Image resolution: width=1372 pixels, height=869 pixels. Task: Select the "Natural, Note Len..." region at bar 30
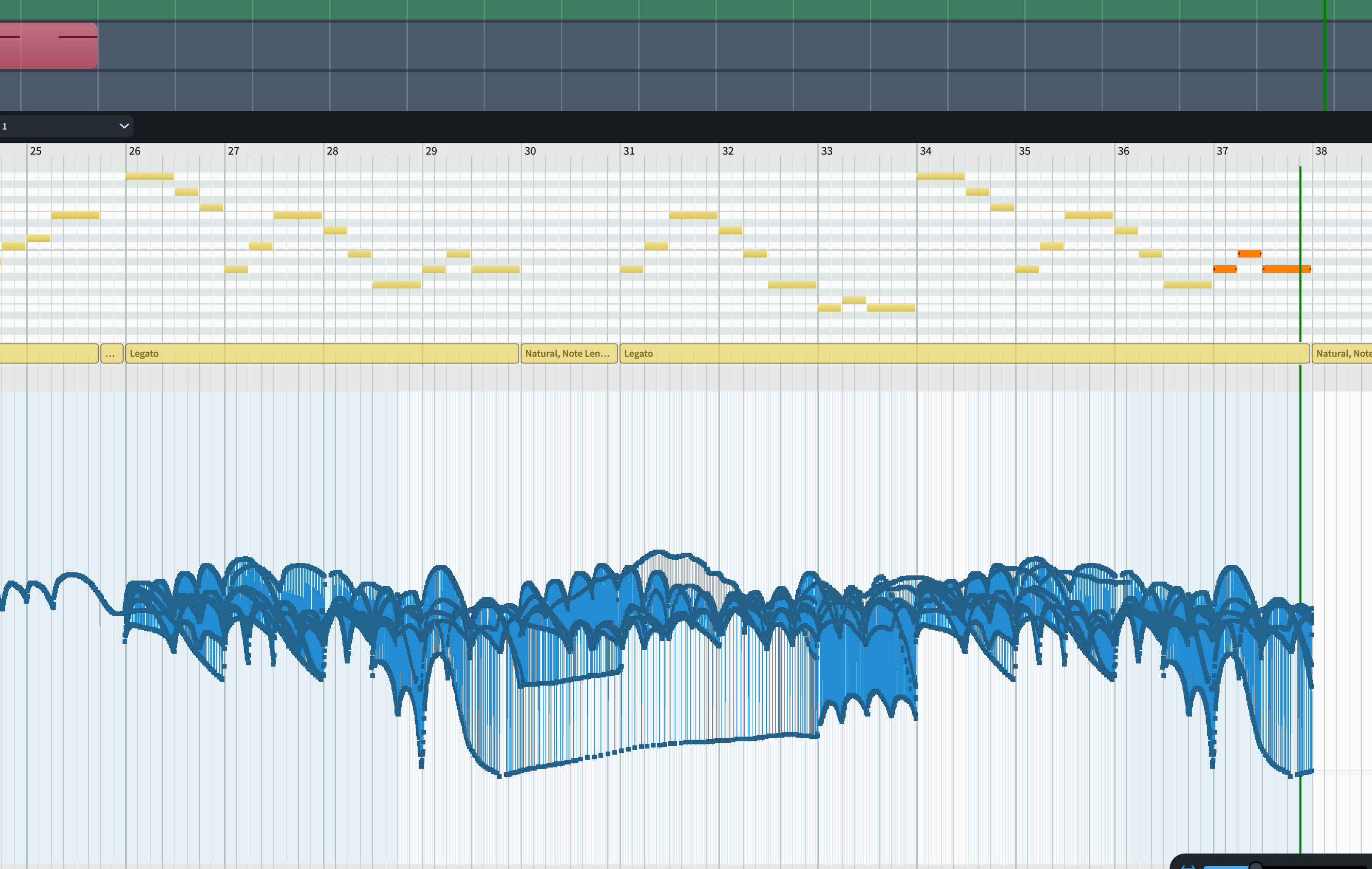[569, 353]
